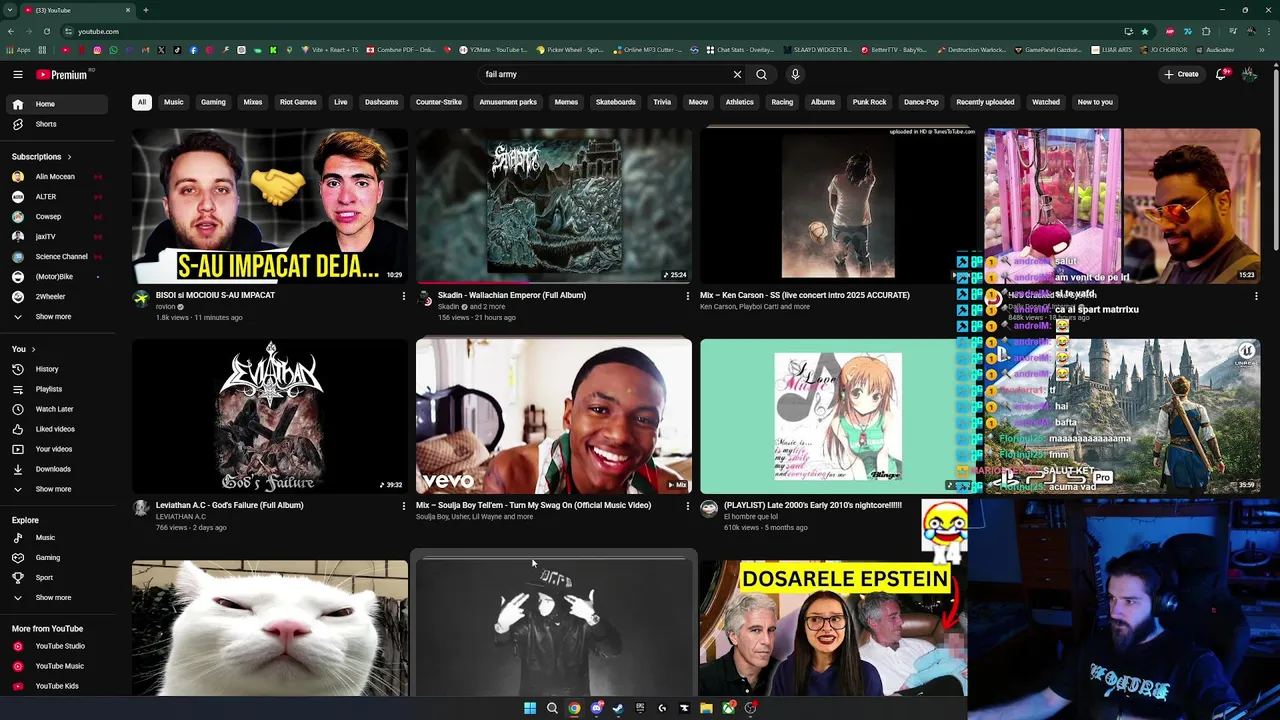The width and height of the screenshot is (1280, 720).
Task: Click the Steam icon in the taskbar
Action: [x=618, y=708]
